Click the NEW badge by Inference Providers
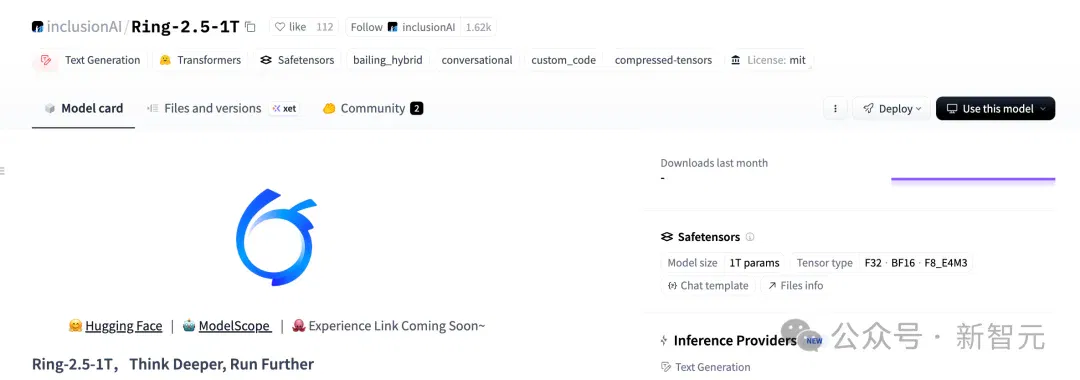The height and width of the screenshot is (380, 1080). [x=814, y=341]
